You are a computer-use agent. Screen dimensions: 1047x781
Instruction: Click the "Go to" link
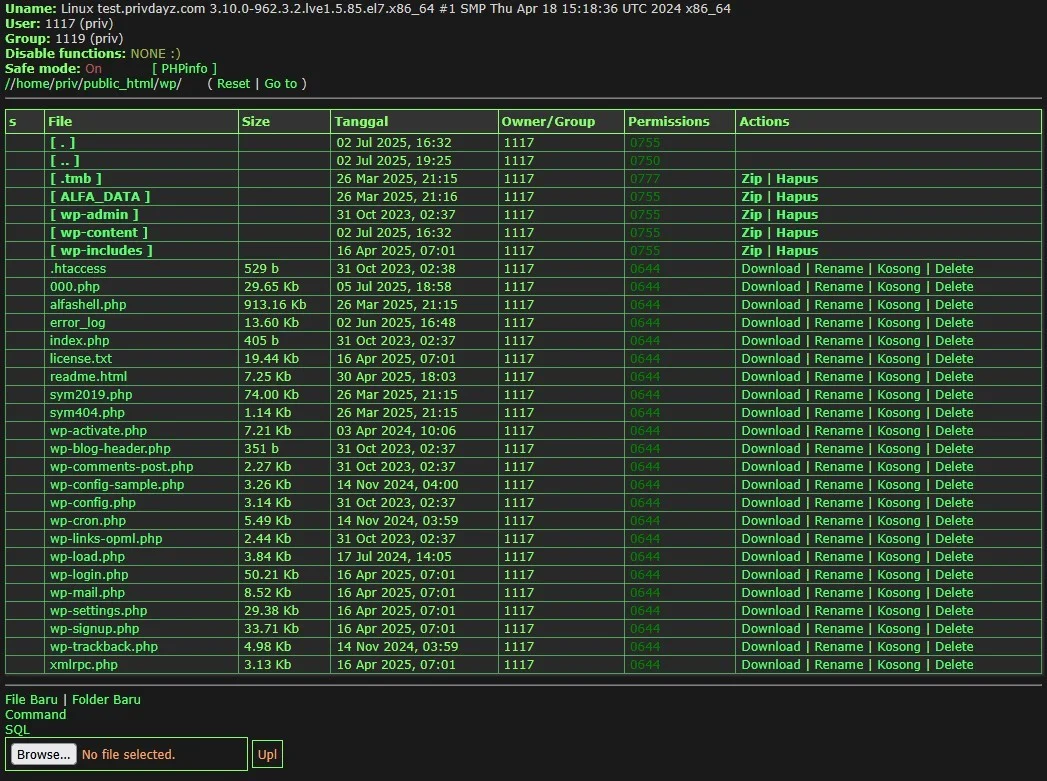click(x=283, y=83)
